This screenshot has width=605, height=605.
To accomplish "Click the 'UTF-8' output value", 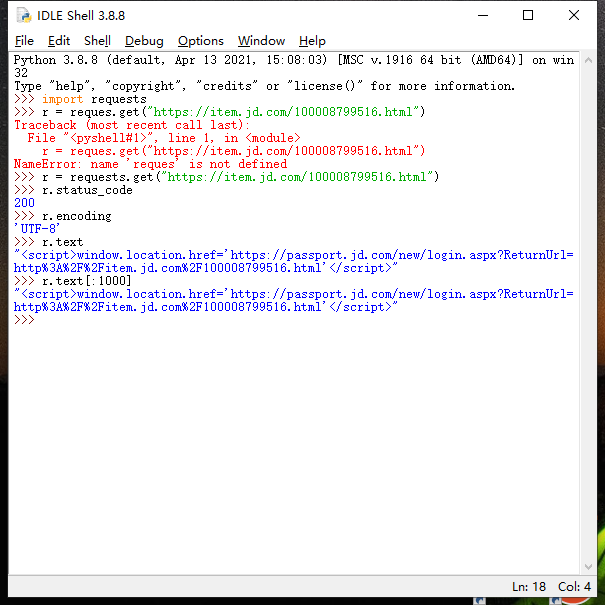I will click(37, 229).
